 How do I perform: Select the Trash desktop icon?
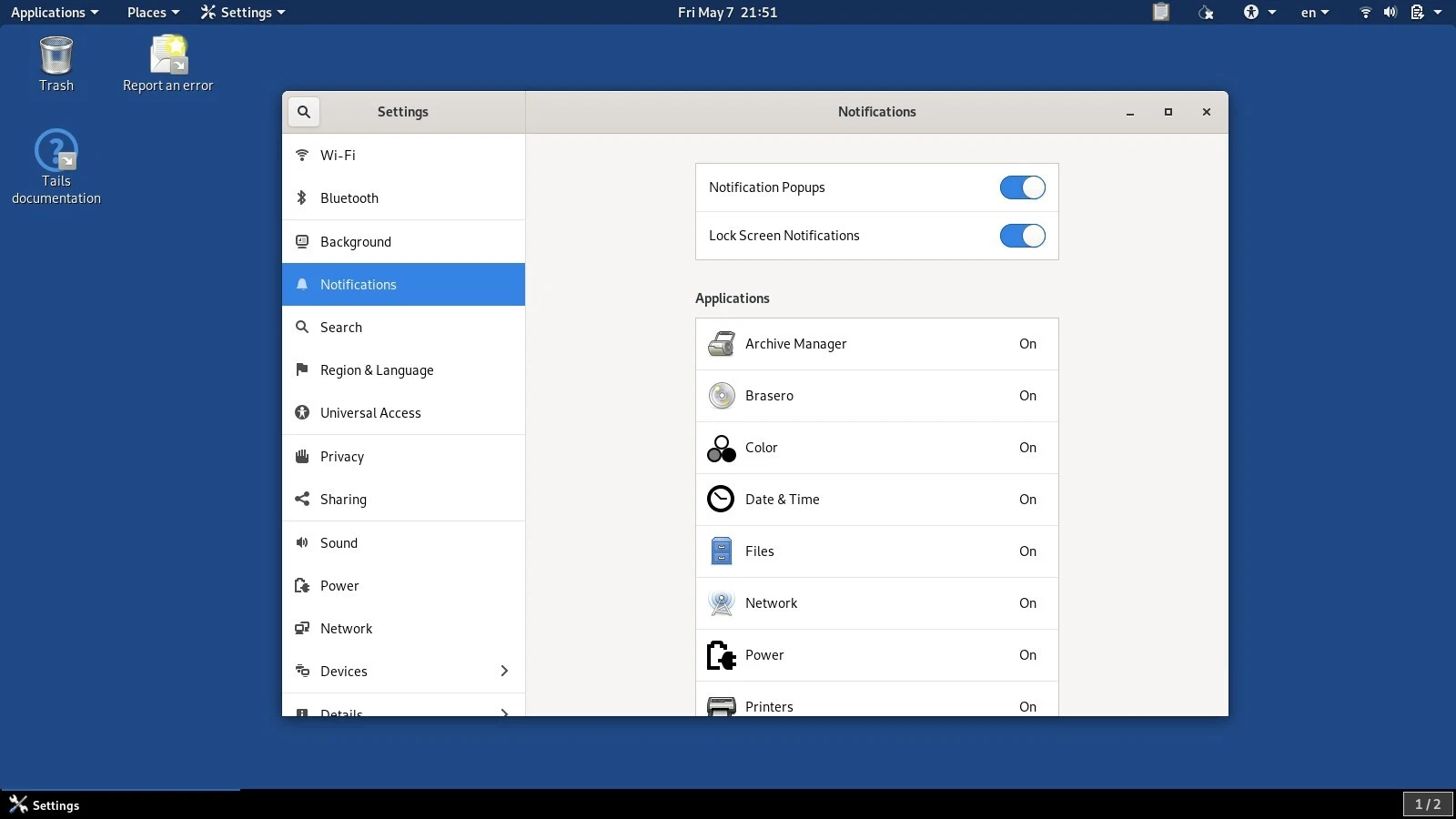tap(56, 64)
